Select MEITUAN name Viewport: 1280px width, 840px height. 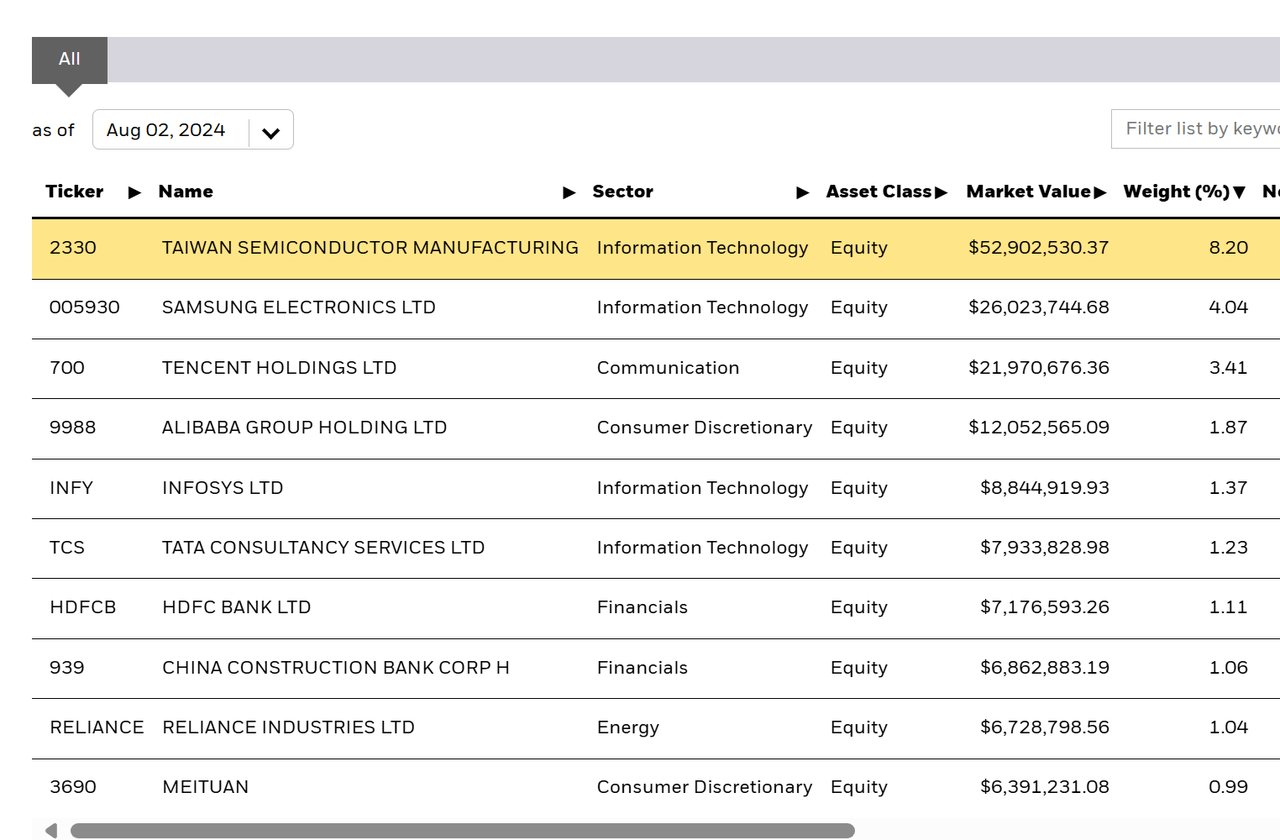pyautogui.click(x=205, y=787)
